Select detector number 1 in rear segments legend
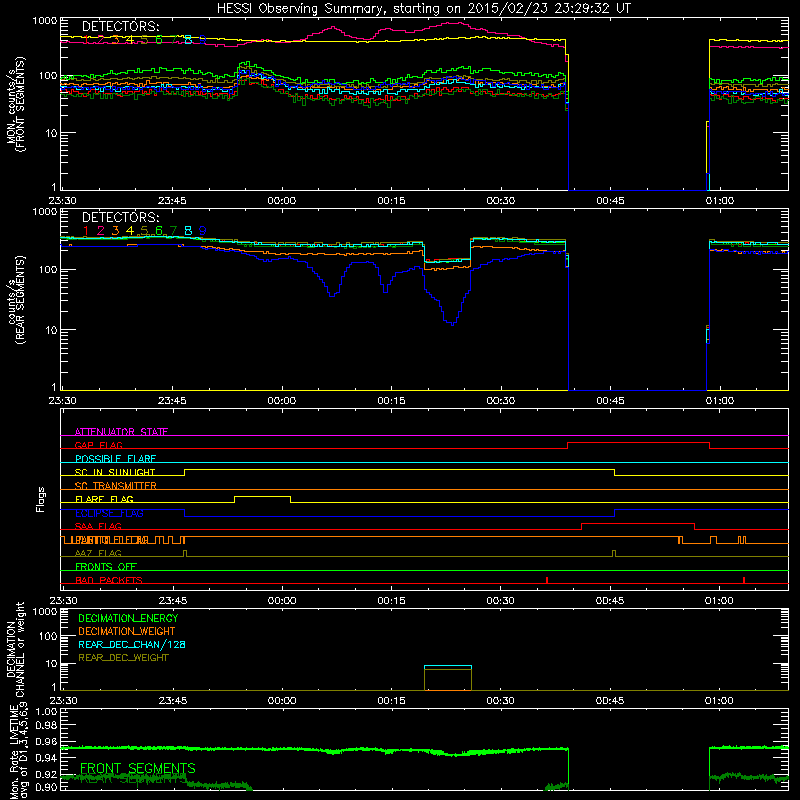This screenshot has width=800, height=800. click(86, 231)
